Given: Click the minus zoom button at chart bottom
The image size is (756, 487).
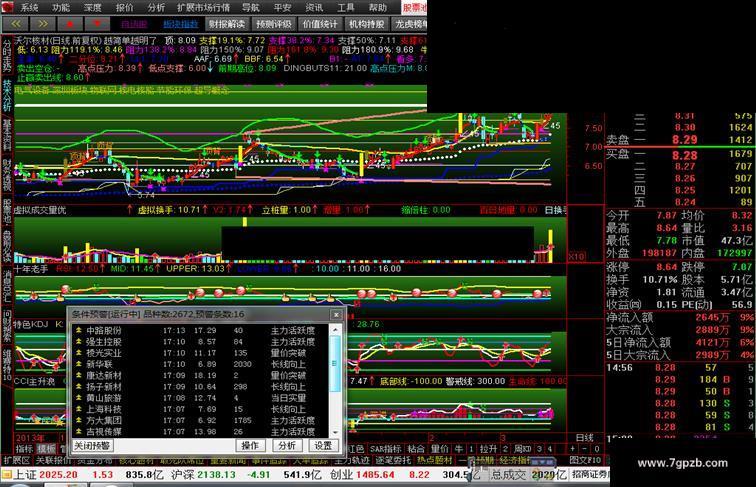Looking at the screenshot, I should [584, 449].
